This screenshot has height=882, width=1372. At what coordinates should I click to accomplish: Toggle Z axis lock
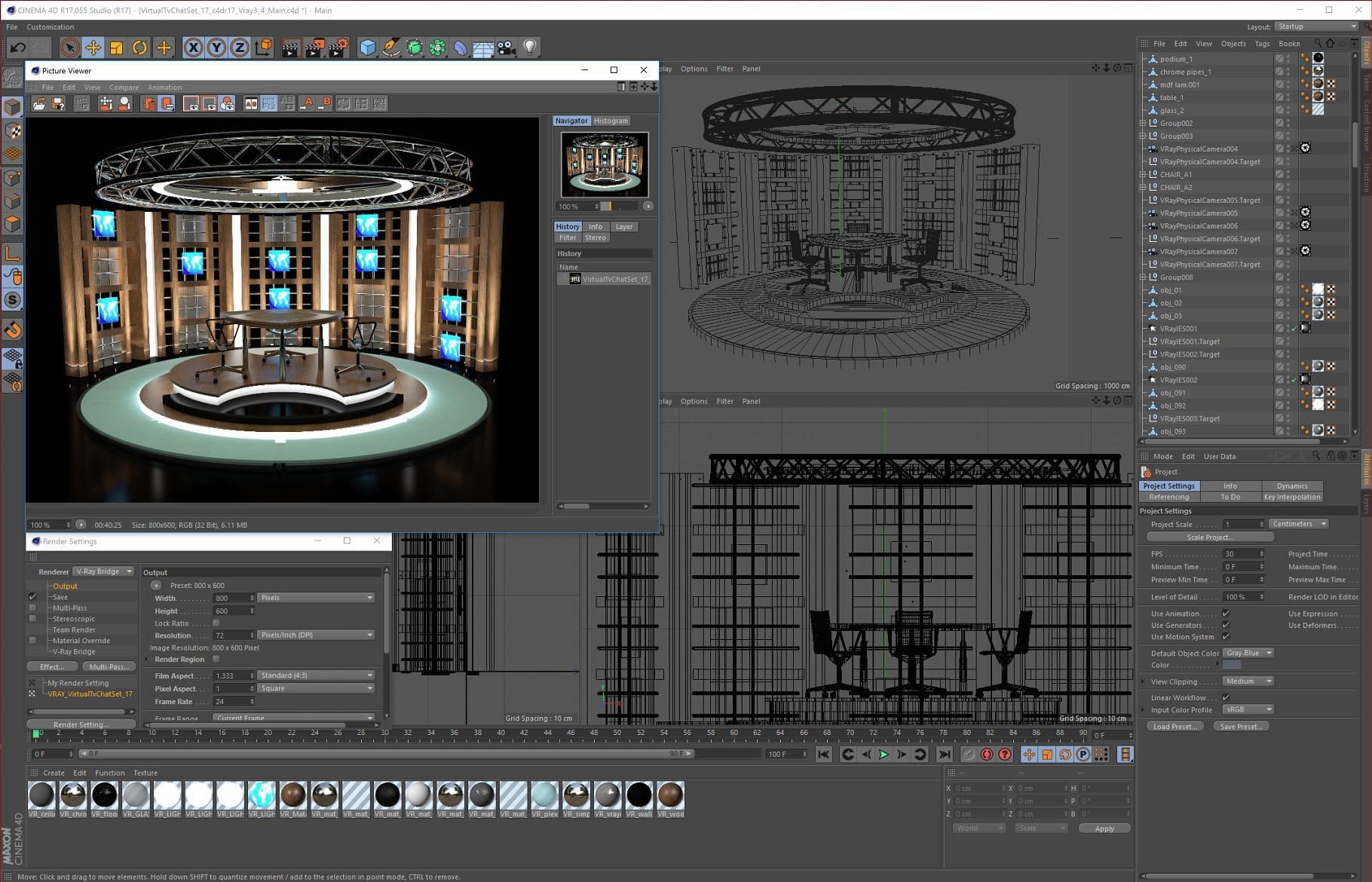[240, 48]
